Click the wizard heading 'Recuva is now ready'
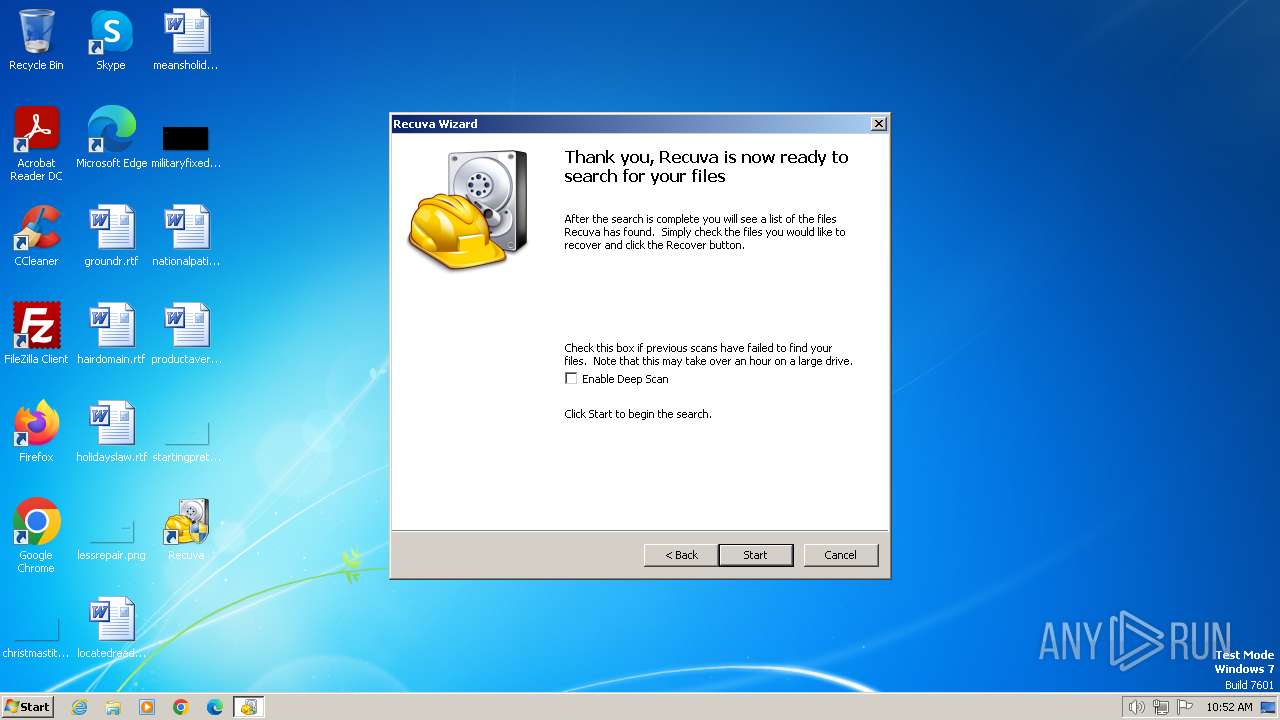The height and width of the screenshot is (720, 1280). (706, 166)
